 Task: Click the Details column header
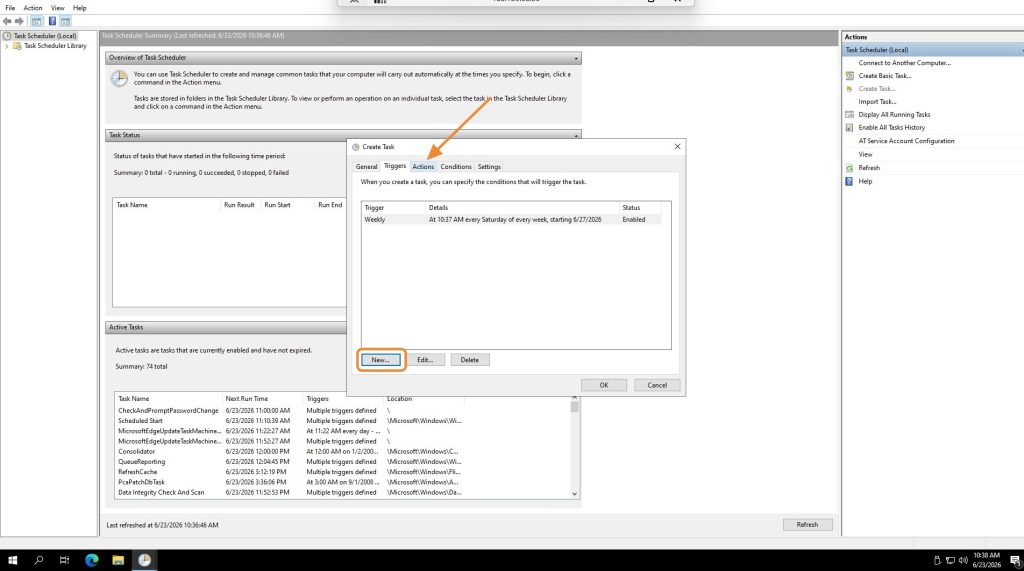pos(522,208)
